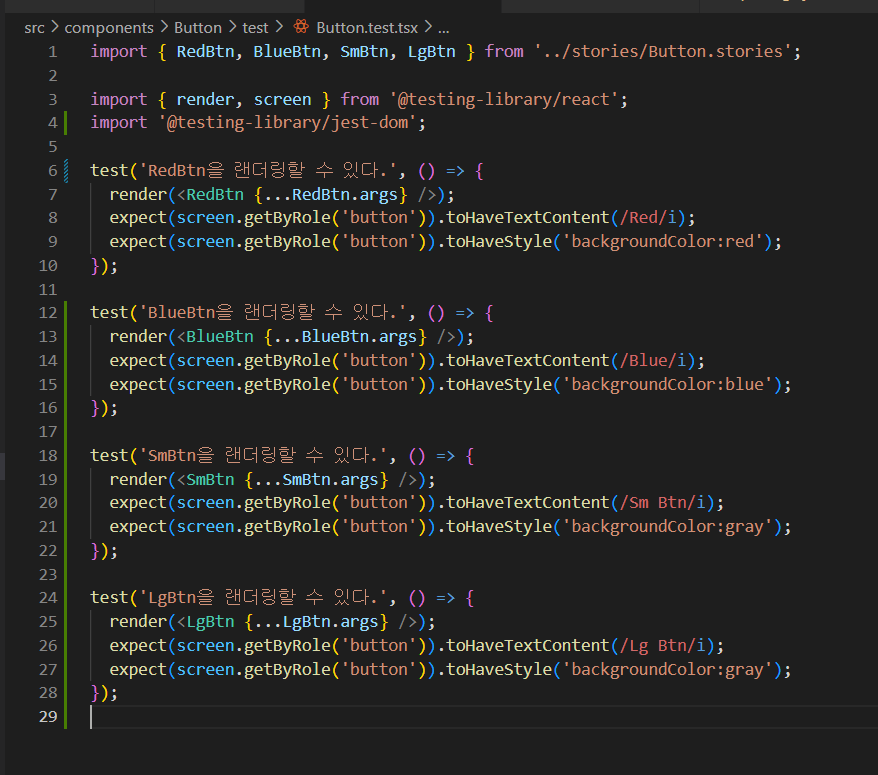Screen dimensions: 878x775
Task: Click line number 29 in gutter
Action: pyautogui.click(x=48, y=716)
